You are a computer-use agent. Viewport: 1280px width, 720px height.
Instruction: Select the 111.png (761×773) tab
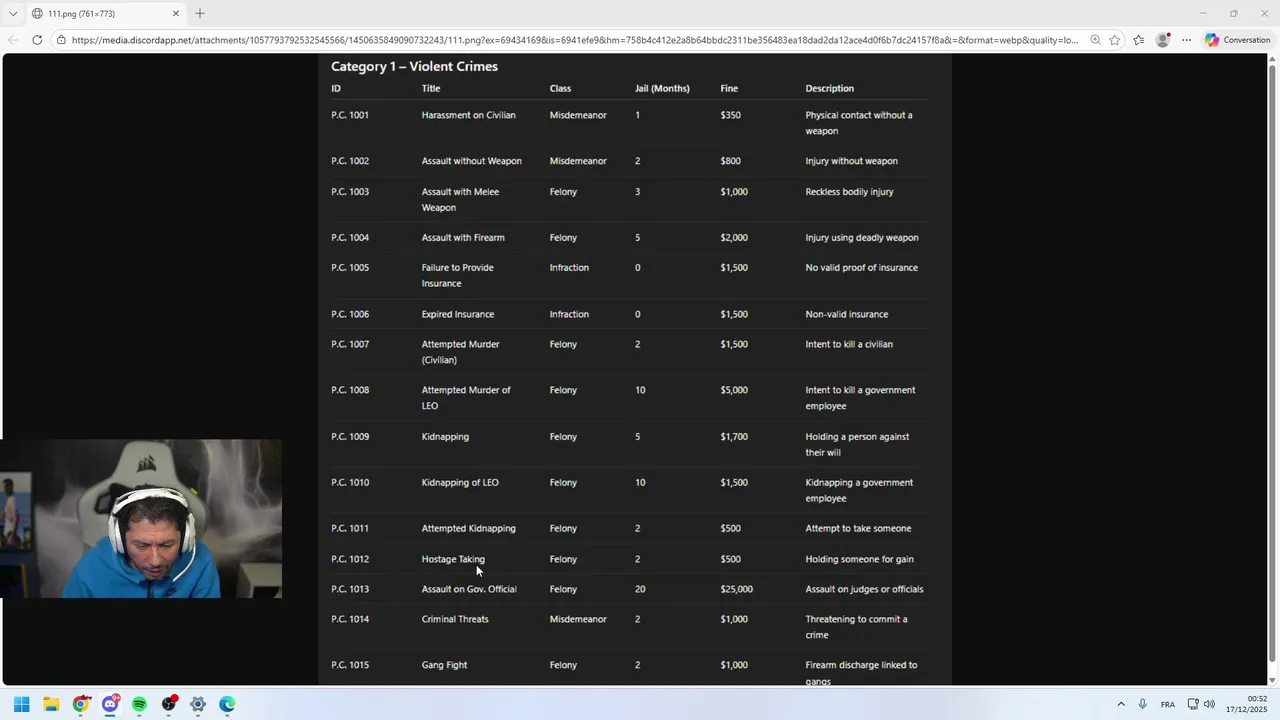coord(105,14)
